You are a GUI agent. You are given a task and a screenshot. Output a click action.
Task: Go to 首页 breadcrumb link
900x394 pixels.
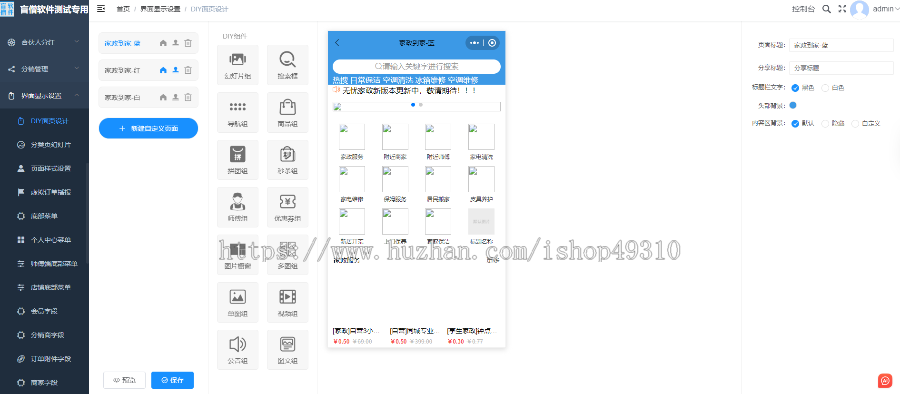[123, 9]
